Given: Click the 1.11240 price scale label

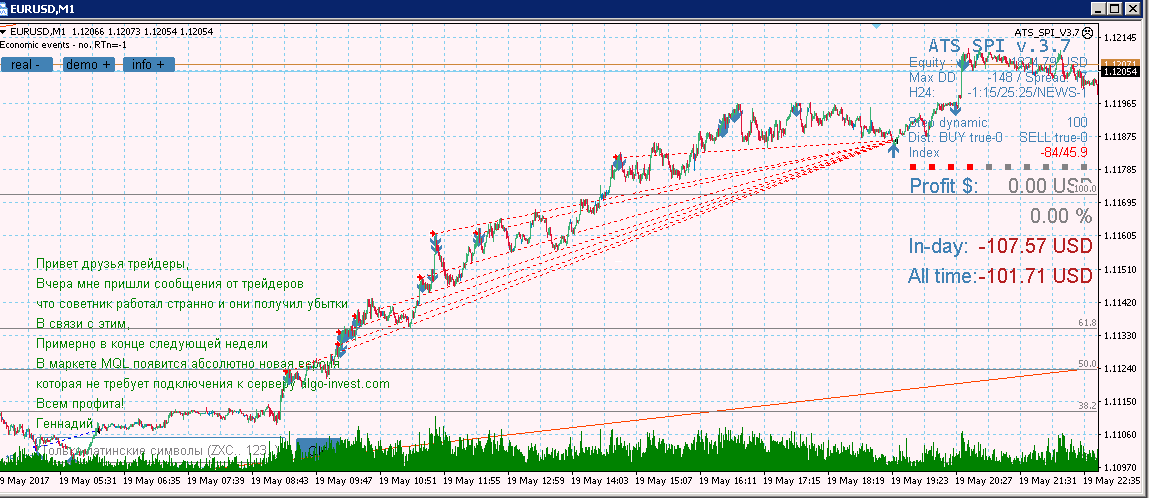Looking at the screenshot, I should [x=1121, y=368].
